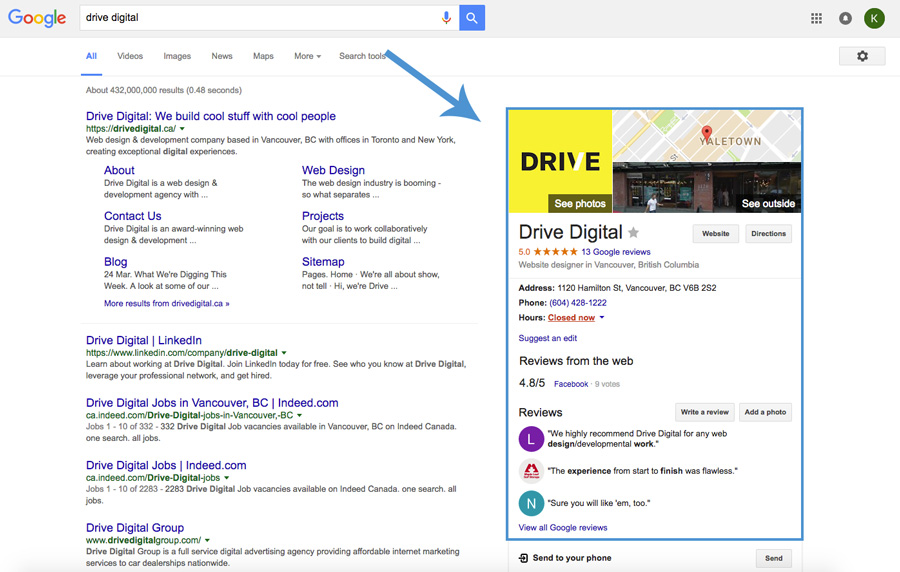Open the Blog sitelink
Image resolution: width=900 pixels, height=572 pixels.
point(115,262)
